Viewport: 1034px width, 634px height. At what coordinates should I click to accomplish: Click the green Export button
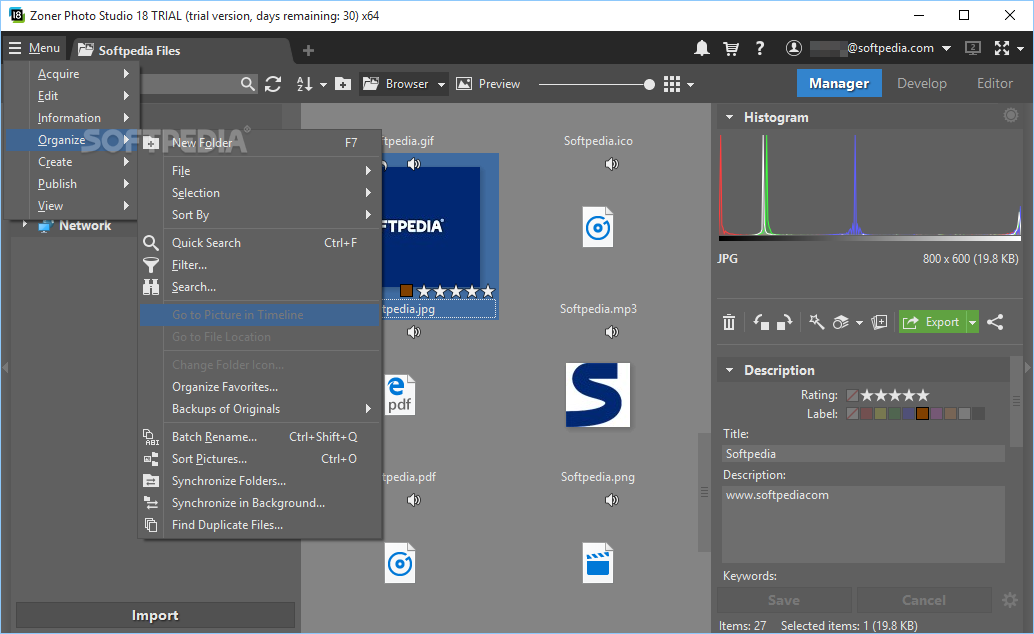click(932, 322)
